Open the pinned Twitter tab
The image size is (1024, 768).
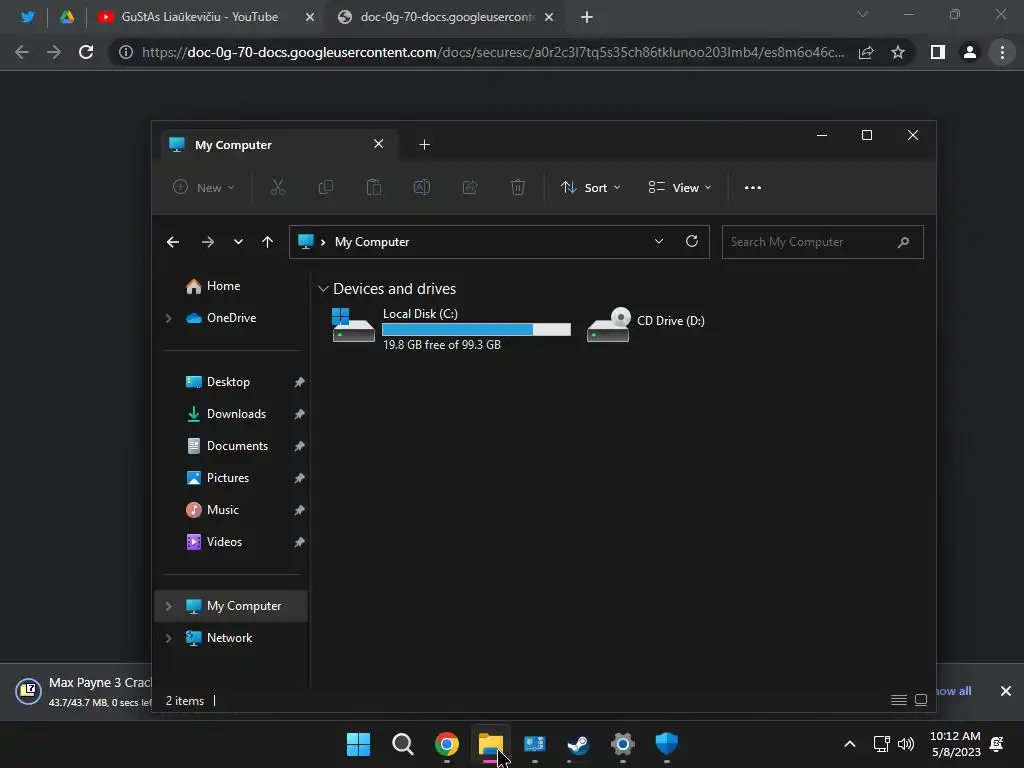coord(27,17)
